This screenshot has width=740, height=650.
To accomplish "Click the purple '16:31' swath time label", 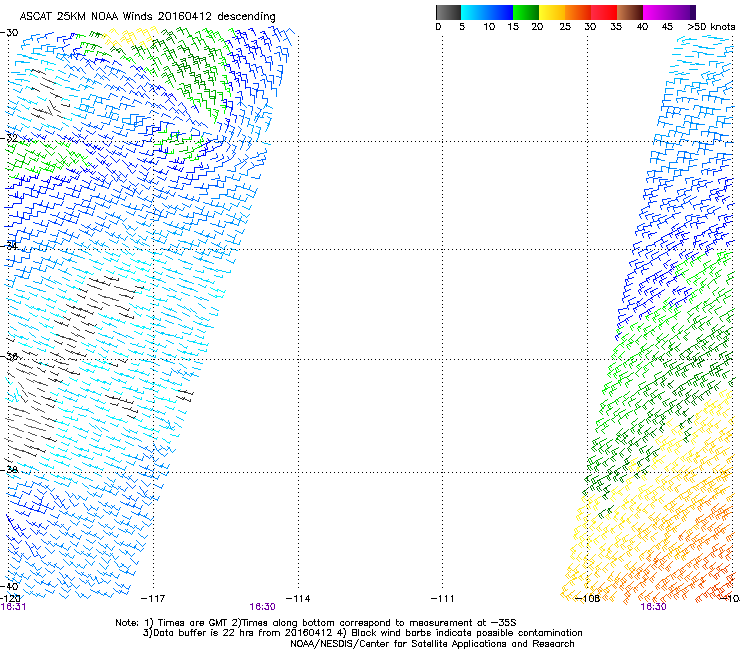I will tap(13, 607).
